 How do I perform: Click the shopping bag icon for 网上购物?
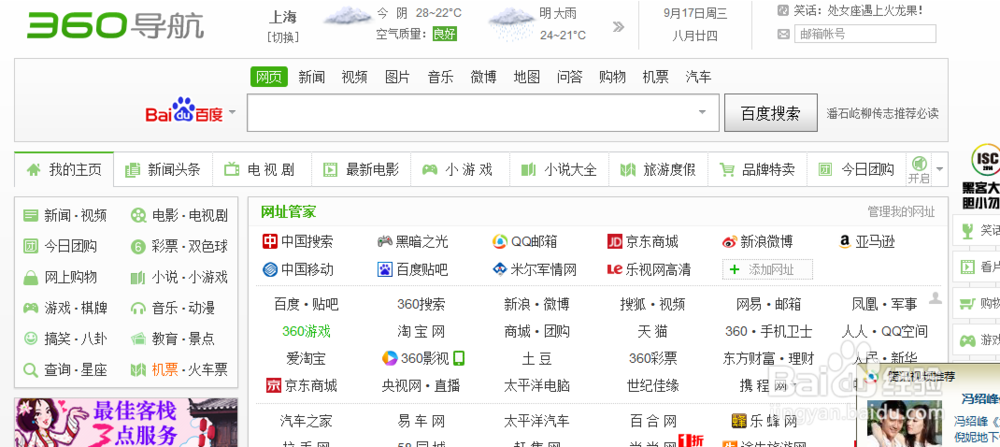tap(31, 277)
